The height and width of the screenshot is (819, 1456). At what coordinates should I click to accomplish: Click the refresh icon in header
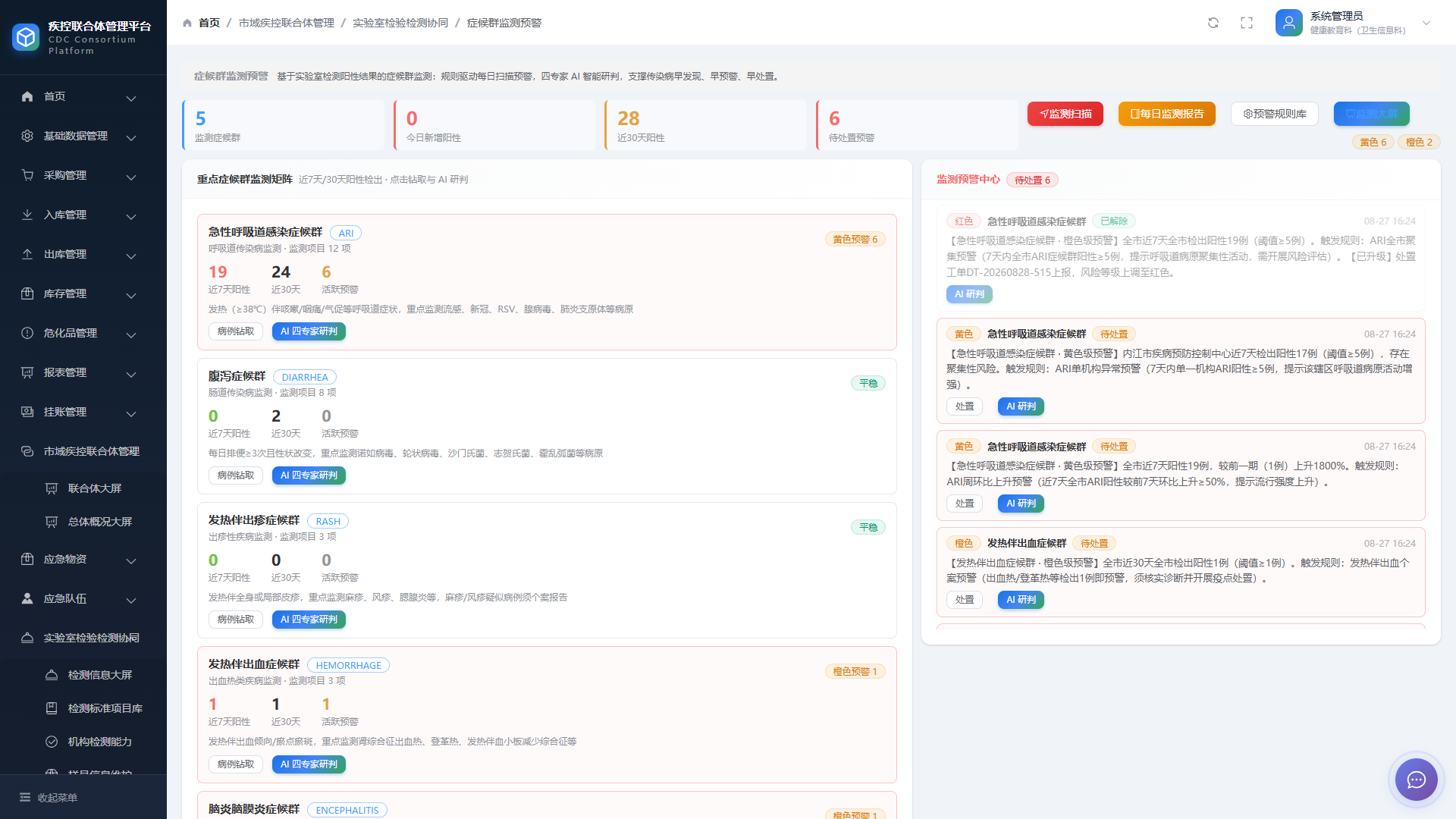tap(1213, 23)
